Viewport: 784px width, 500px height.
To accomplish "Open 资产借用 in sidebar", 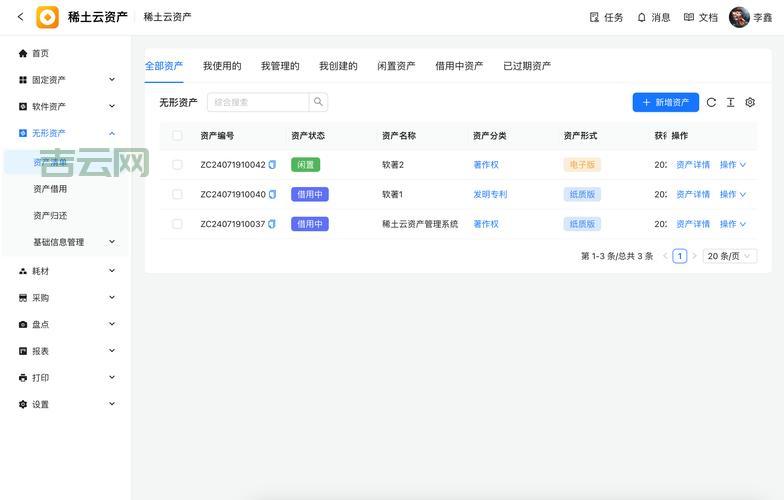I will 50,189.
